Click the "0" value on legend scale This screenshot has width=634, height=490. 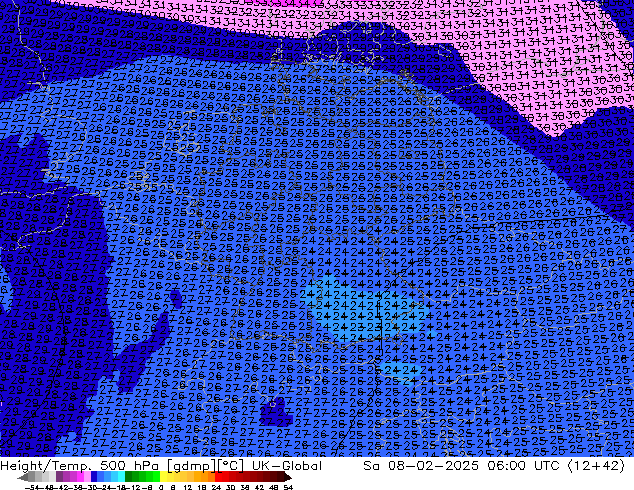tap(161, 487)
